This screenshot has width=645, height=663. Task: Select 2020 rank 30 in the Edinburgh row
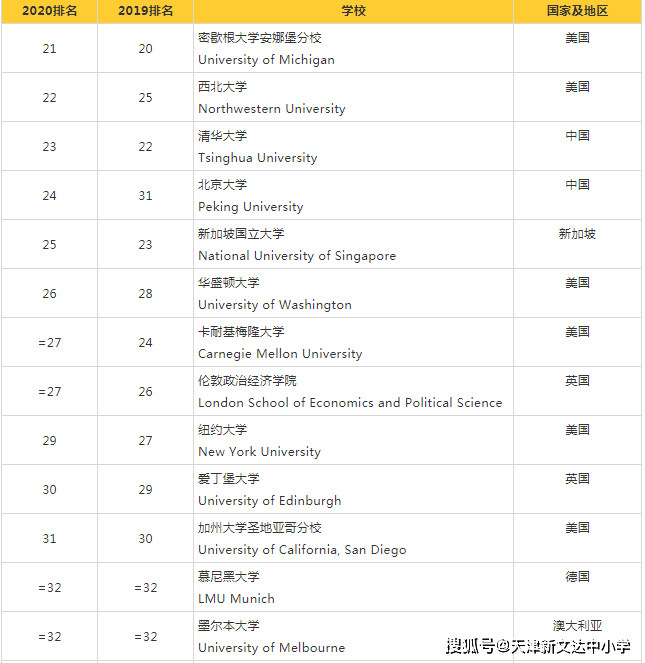click(x=49, y=490)
